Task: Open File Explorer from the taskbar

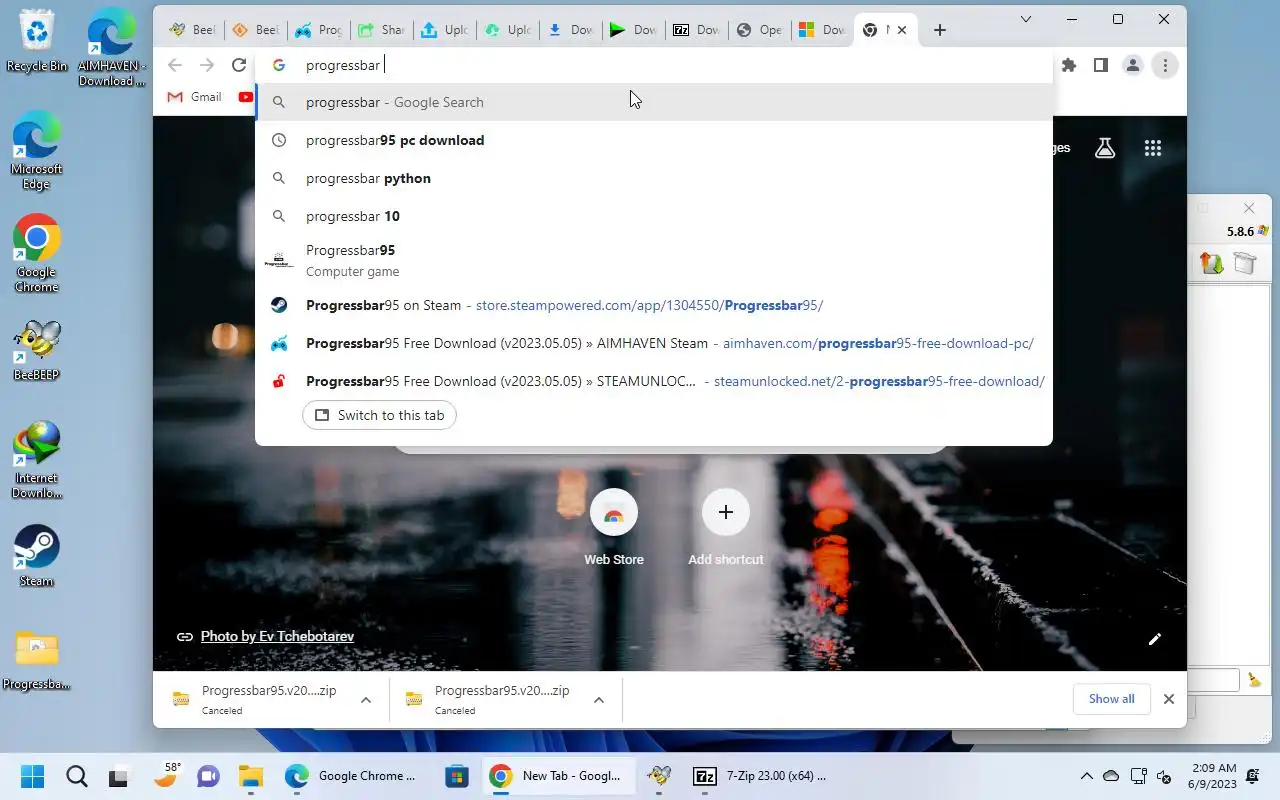Action: click(250, 776)
